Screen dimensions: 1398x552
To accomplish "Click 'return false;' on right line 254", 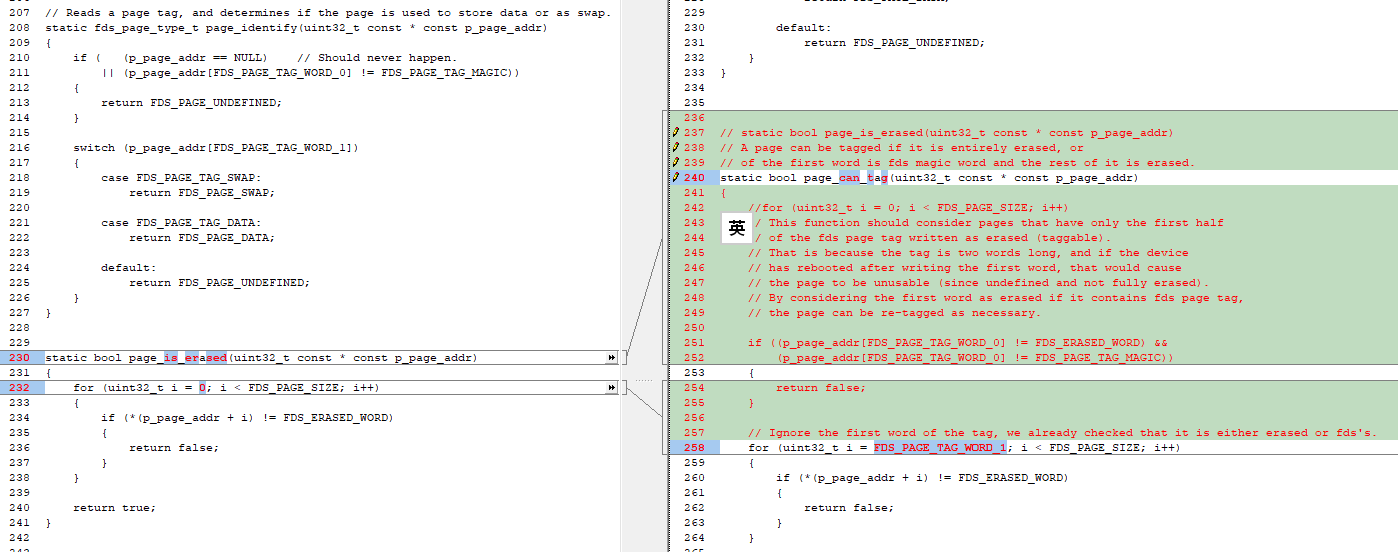I will tap(820, 388).
